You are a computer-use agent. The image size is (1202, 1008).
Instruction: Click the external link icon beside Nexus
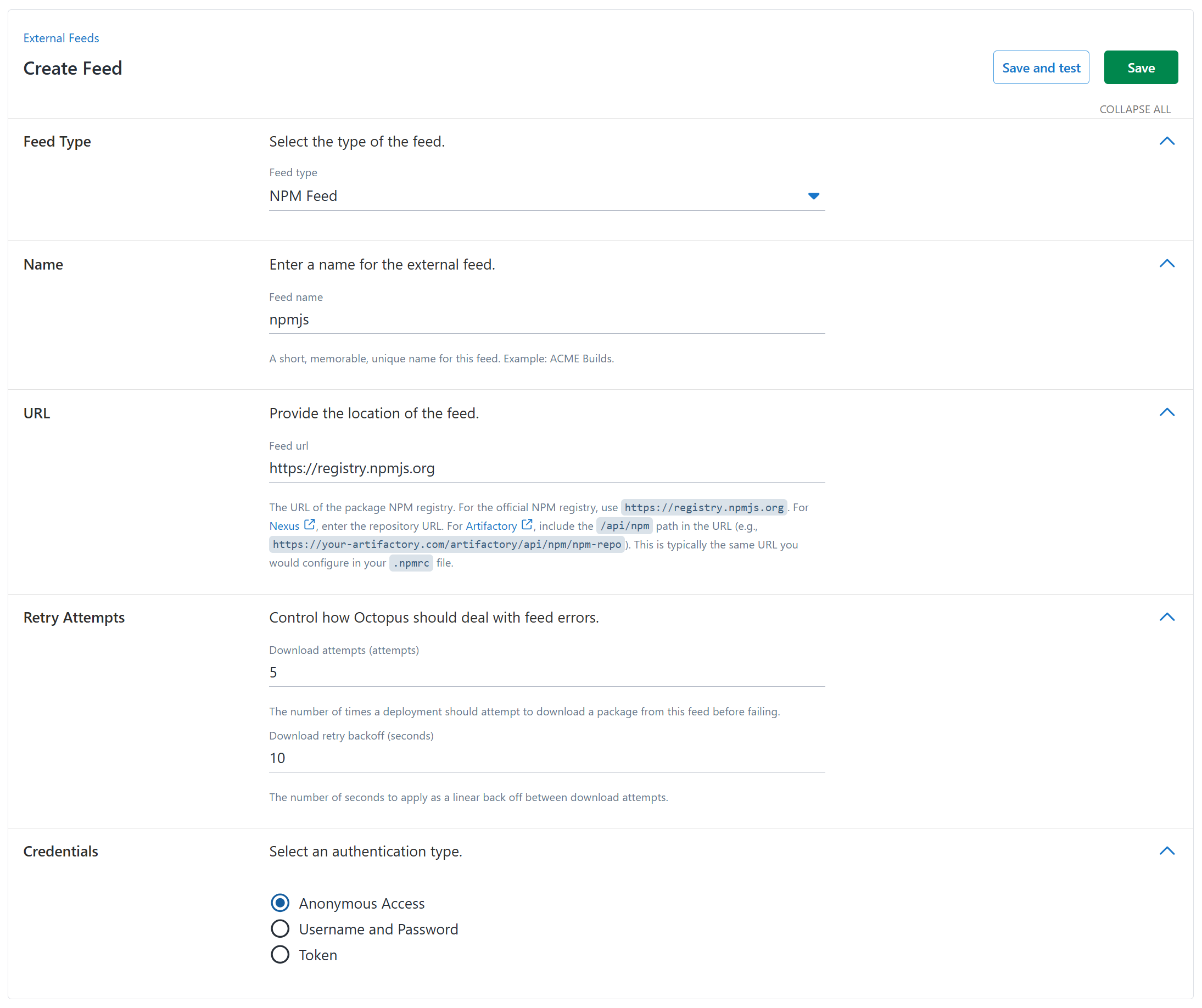tap(310, 525)
